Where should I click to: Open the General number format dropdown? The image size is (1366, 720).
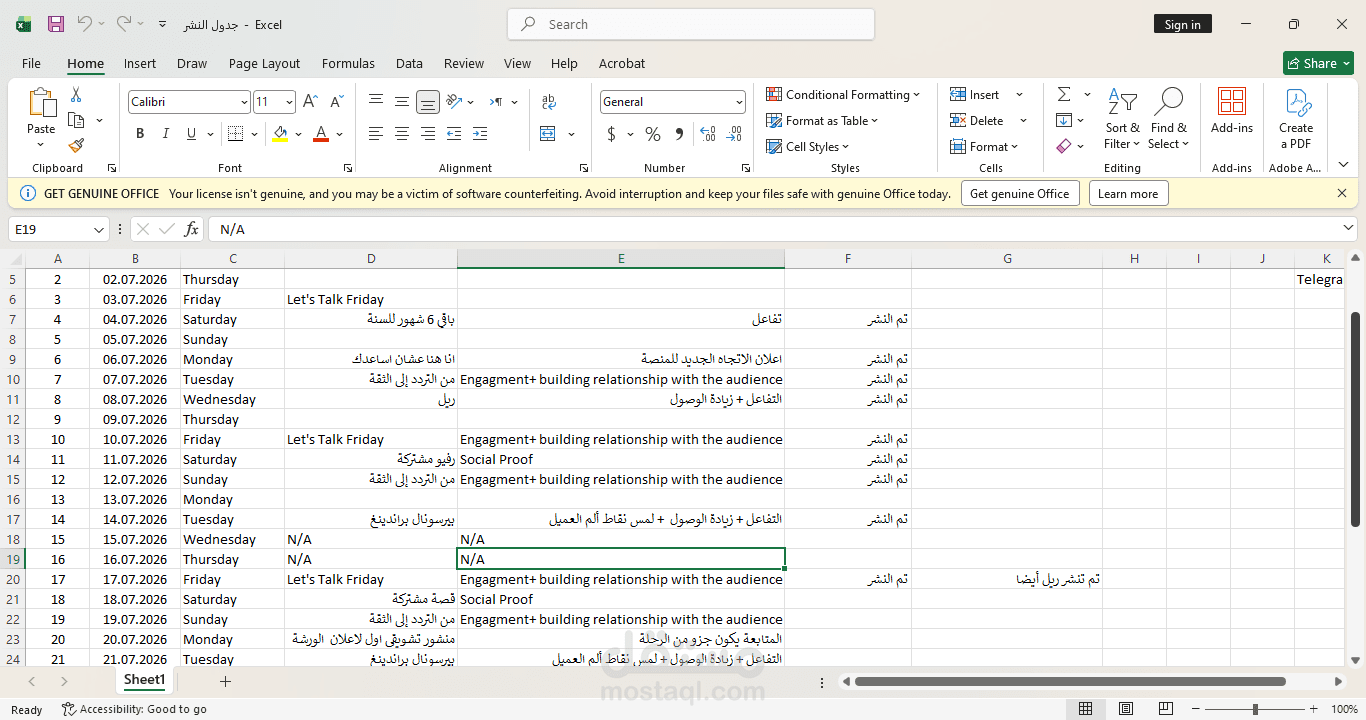tap(740, 102)
